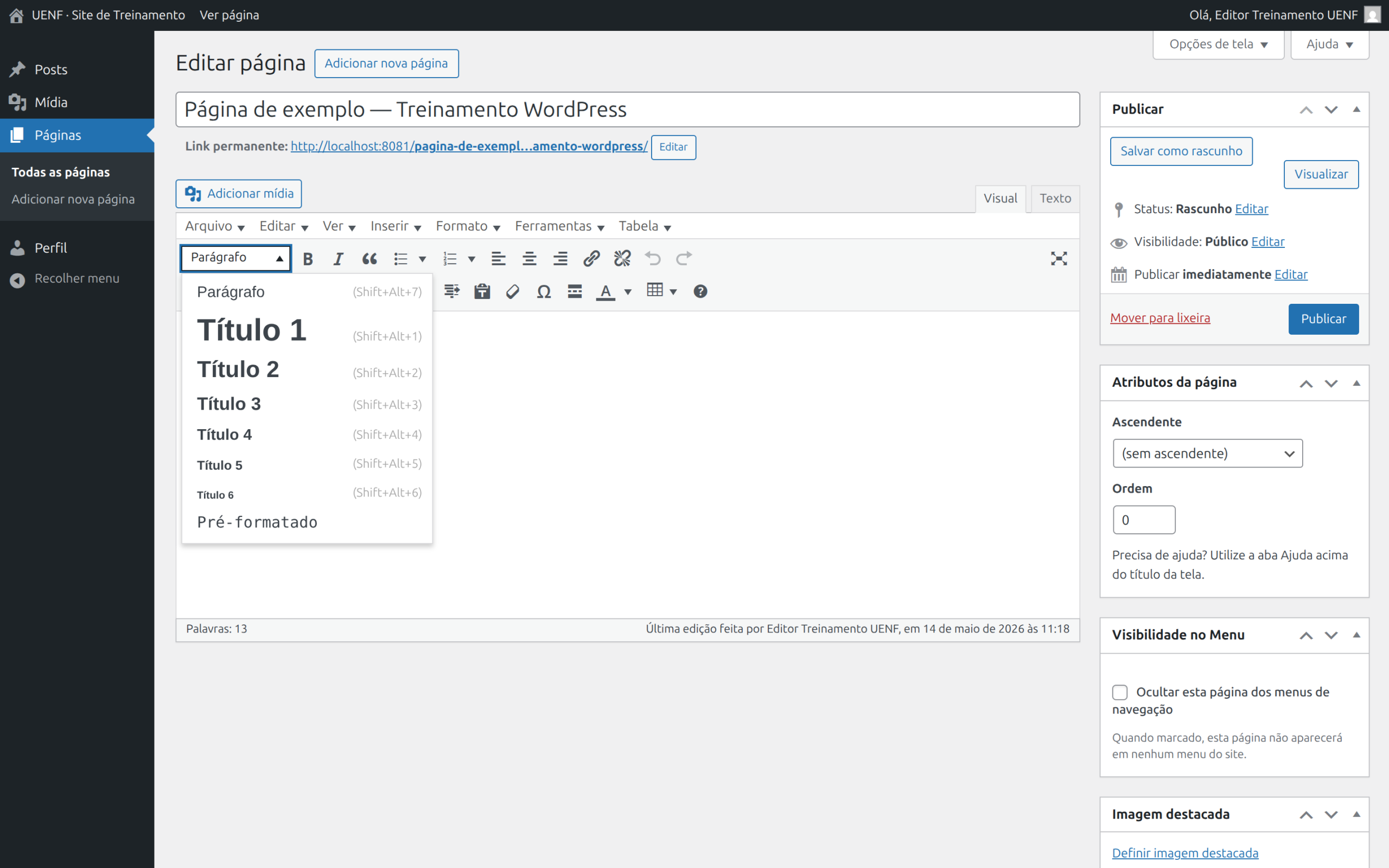The width and height of the screenshot is (1389, 868).
Task: Move Atributos da página panel up
Action: click(1306, 384)
